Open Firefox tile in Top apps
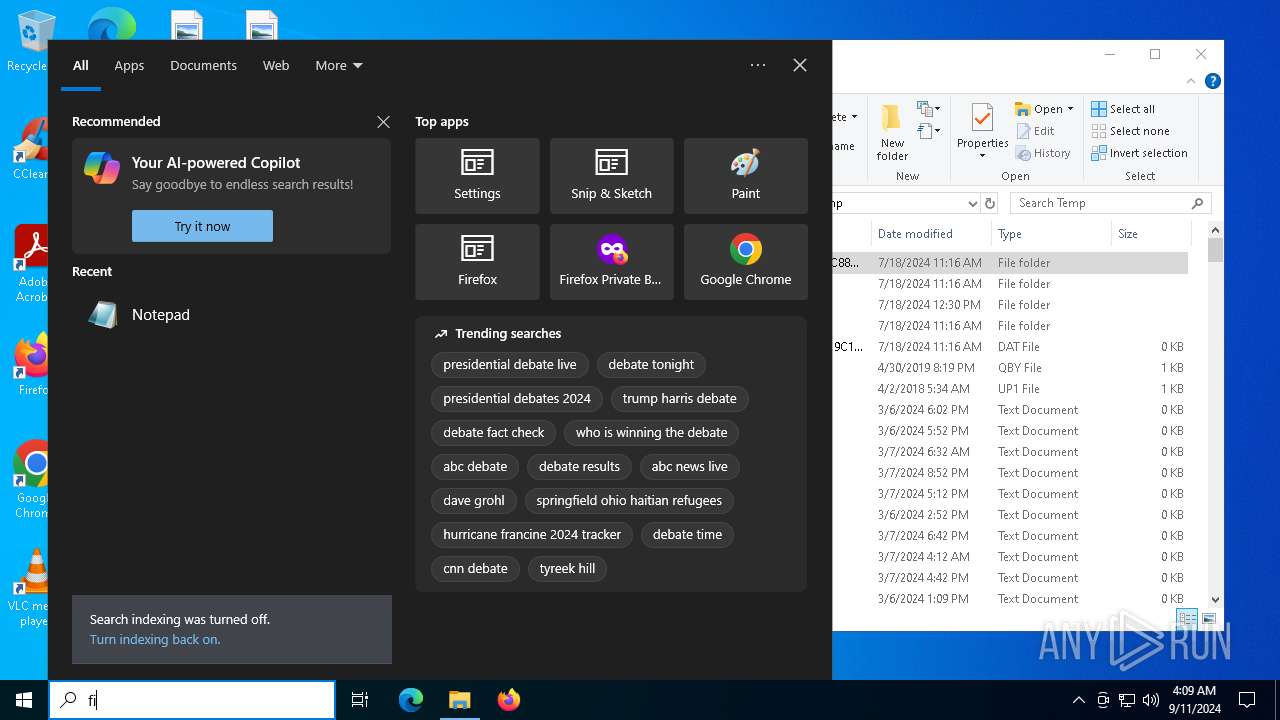1280x720 pixels. click(477, 262)
